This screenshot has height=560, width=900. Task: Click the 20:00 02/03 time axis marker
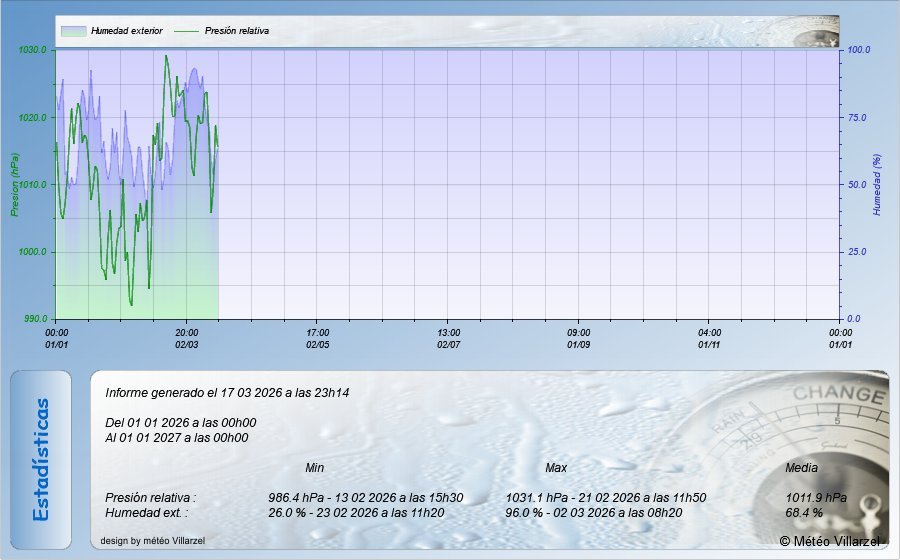point(187,338)
